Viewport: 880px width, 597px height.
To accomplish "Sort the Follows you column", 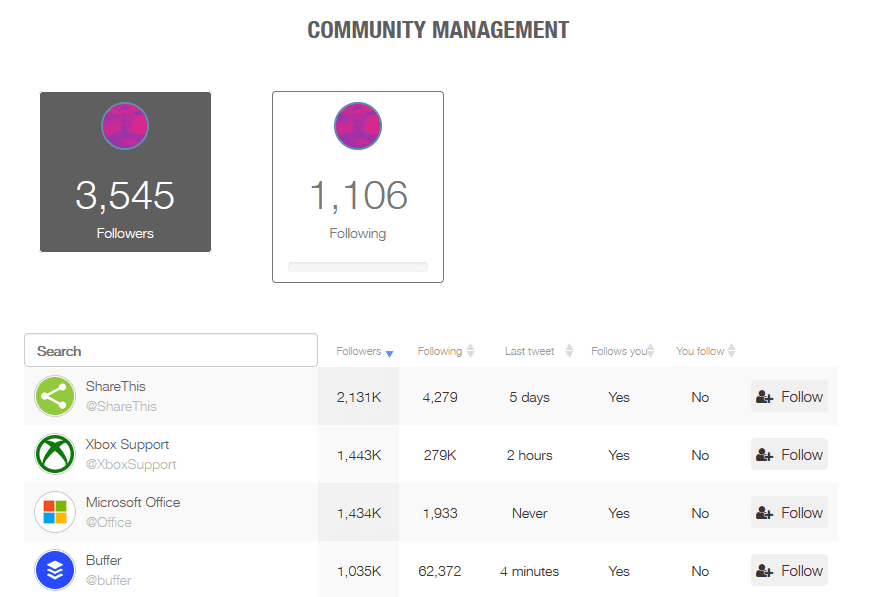I will coord(617,351).
